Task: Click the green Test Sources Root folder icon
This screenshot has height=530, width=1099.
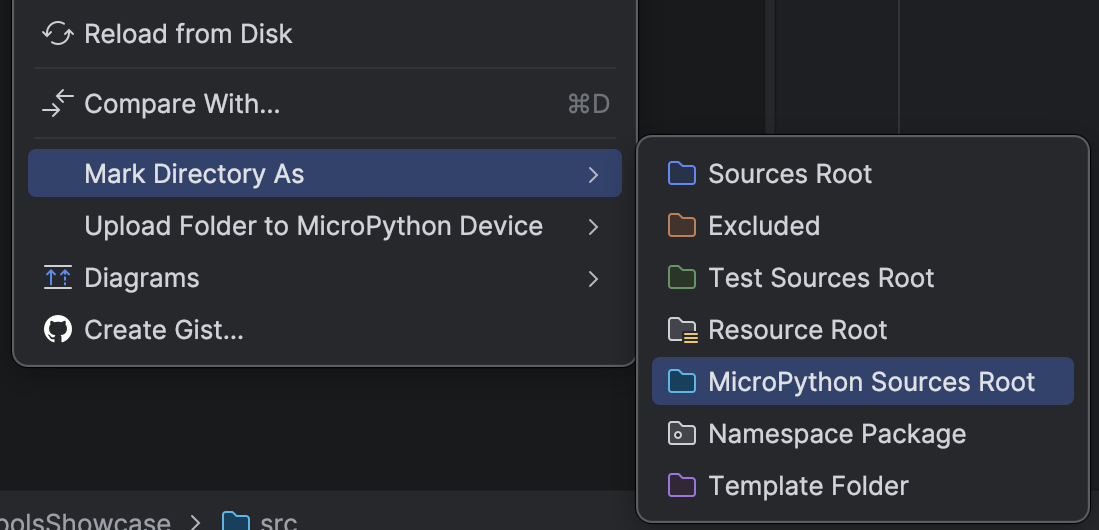Action: pos(681,278)
